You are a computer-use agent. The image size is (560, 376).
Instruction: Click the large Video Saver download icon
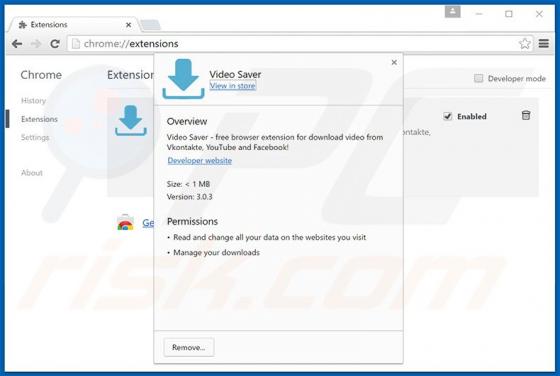pyautogui.click(x=183, y=79)
